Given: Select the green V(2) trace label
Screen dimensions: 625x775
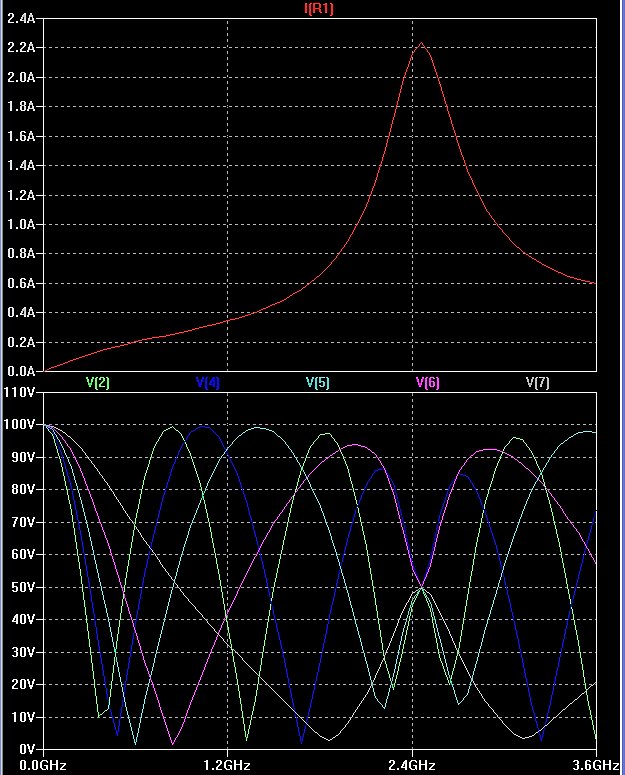Looking at the screenshot, I should tap(98, 382).
